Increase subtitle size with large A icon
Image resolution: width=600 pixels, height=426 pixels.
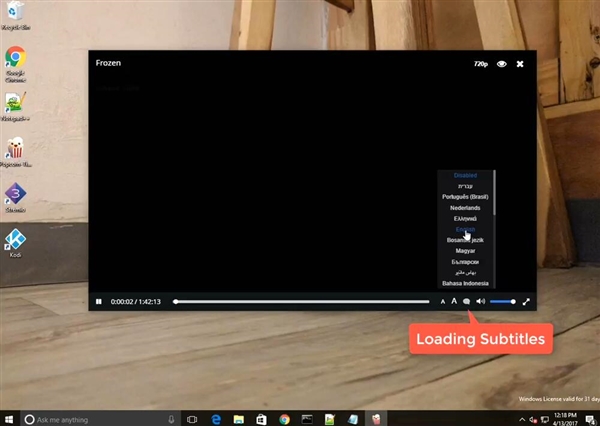(x=454, y=301)
